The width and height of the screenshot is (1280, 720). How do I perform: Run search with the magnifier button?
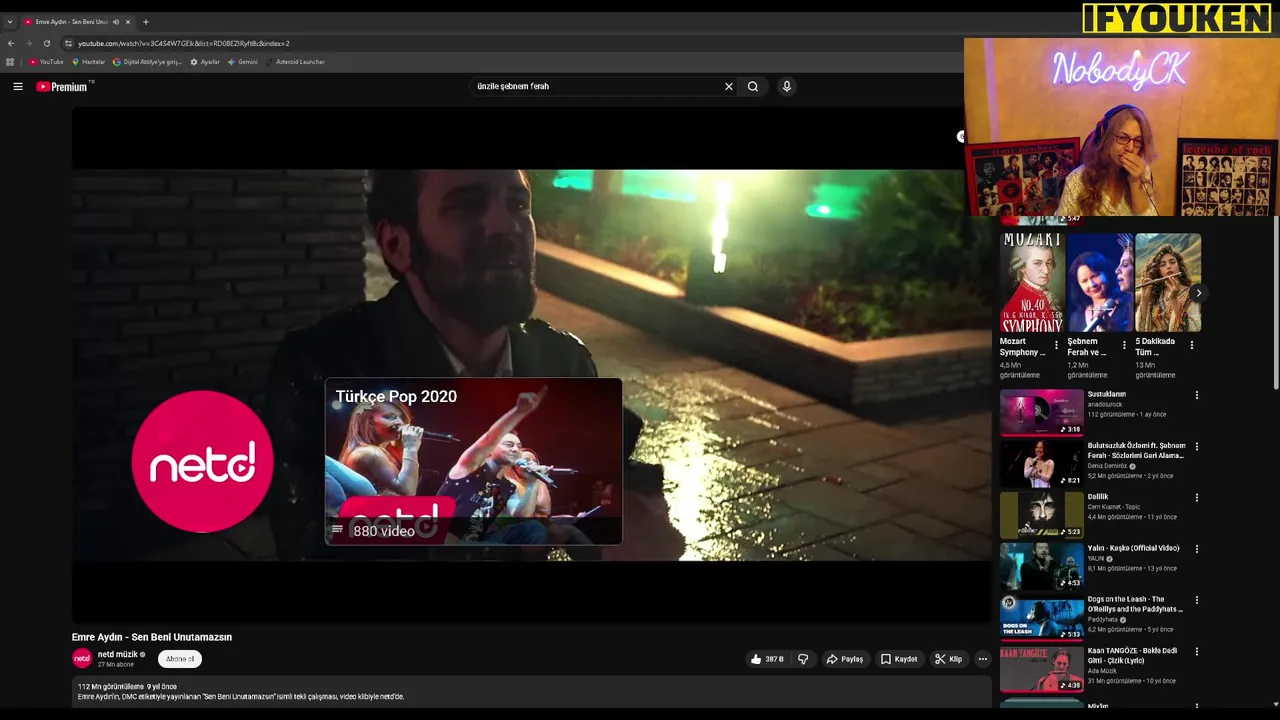click(x=753, y=86)
